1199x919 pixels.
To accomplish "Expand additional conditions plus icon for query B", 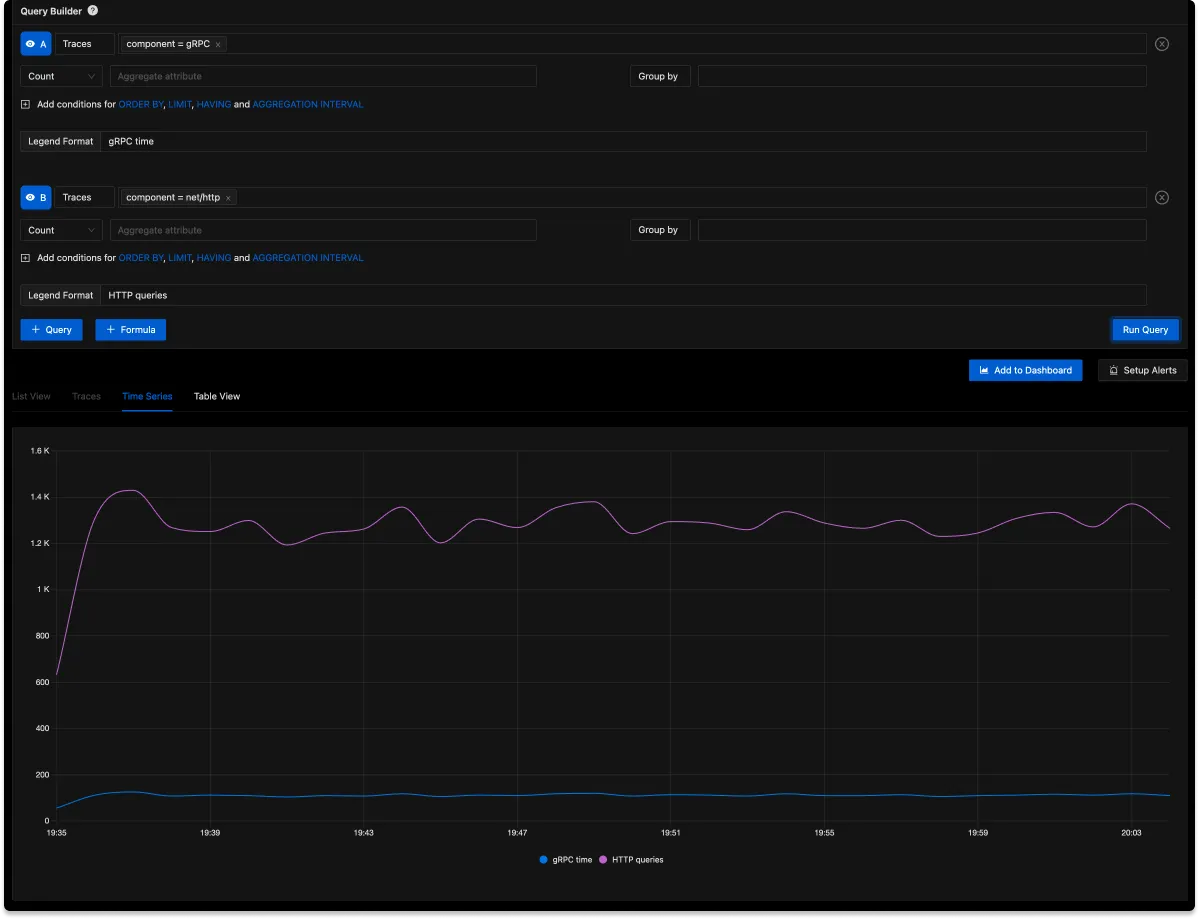I will point(25,258).
